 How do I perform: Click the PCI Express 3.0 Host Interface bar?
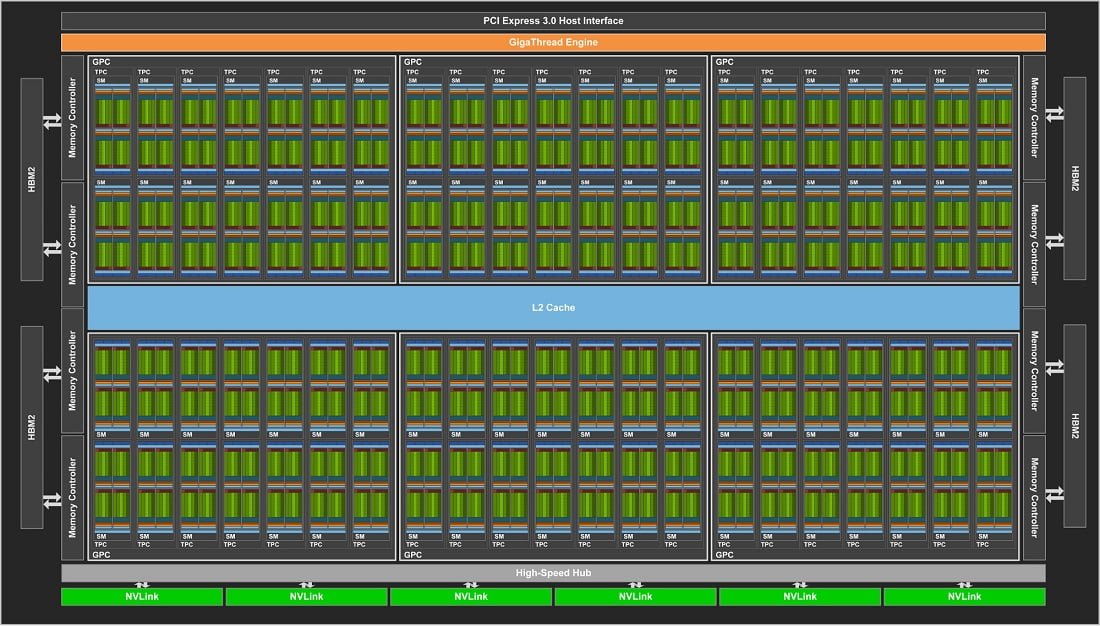pos(553,21)
